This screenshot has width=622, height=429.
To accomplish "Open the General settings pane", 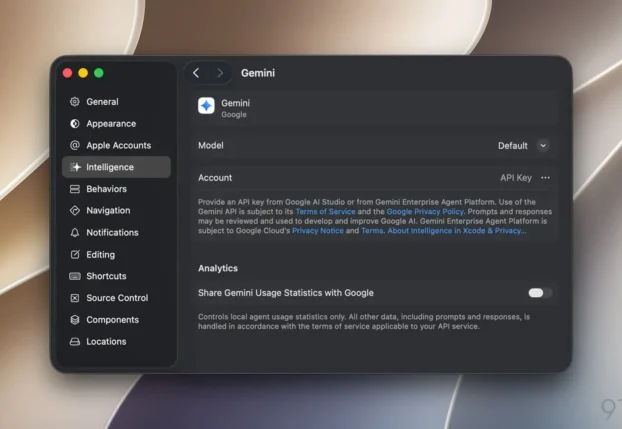I will (x=116, y=102).
